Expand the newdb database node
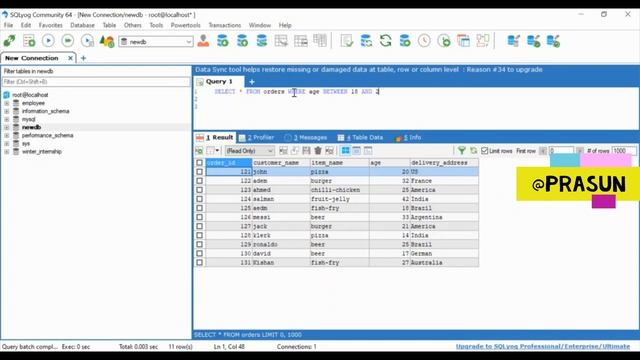The height and width of the screenshot is (360, 640). pos(7,127)
